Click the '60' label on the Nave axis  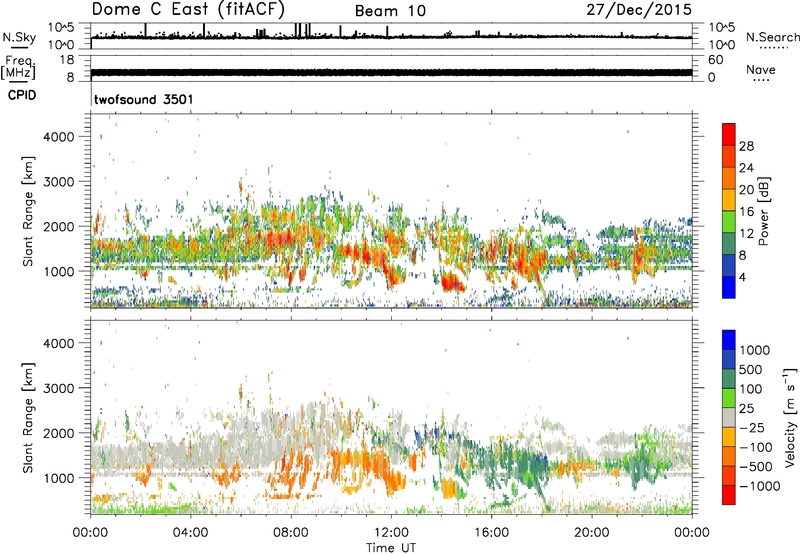click(x=716, y=60)
